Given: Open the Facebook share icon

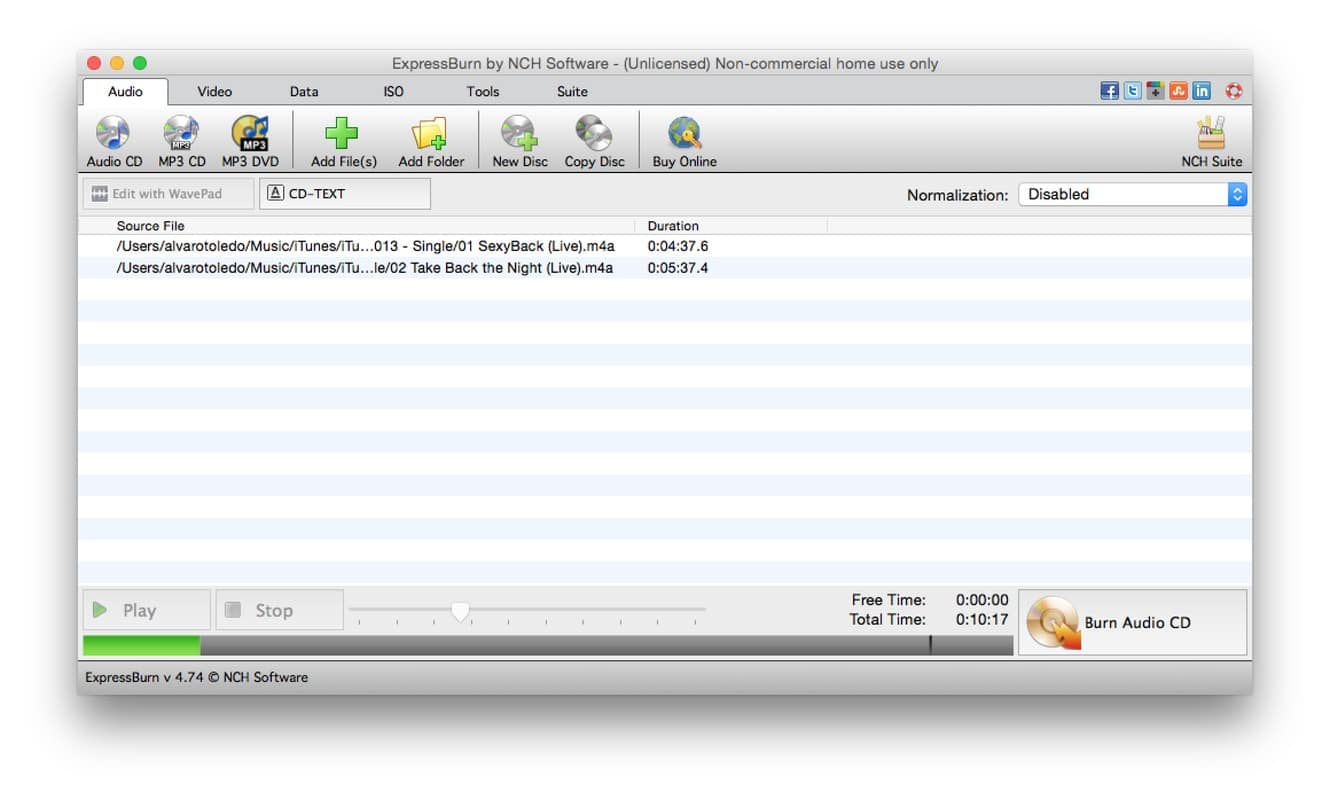Looking at the screenshot, I should click(x=1109, y=90).
